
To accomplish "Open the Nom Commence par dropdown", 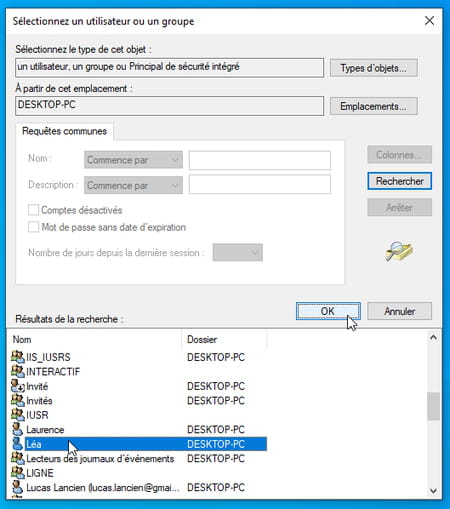I will [x=133, y=160].
